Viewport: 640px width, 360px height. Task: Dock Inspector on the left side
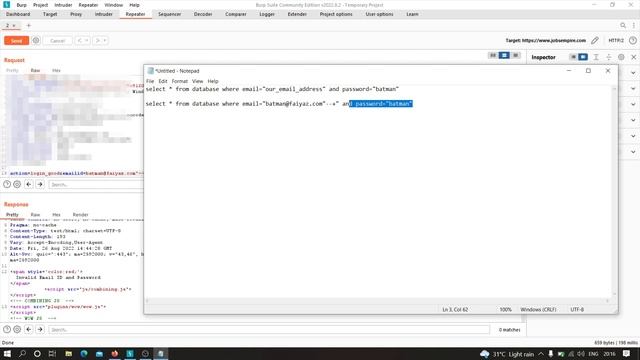(573, 57)
